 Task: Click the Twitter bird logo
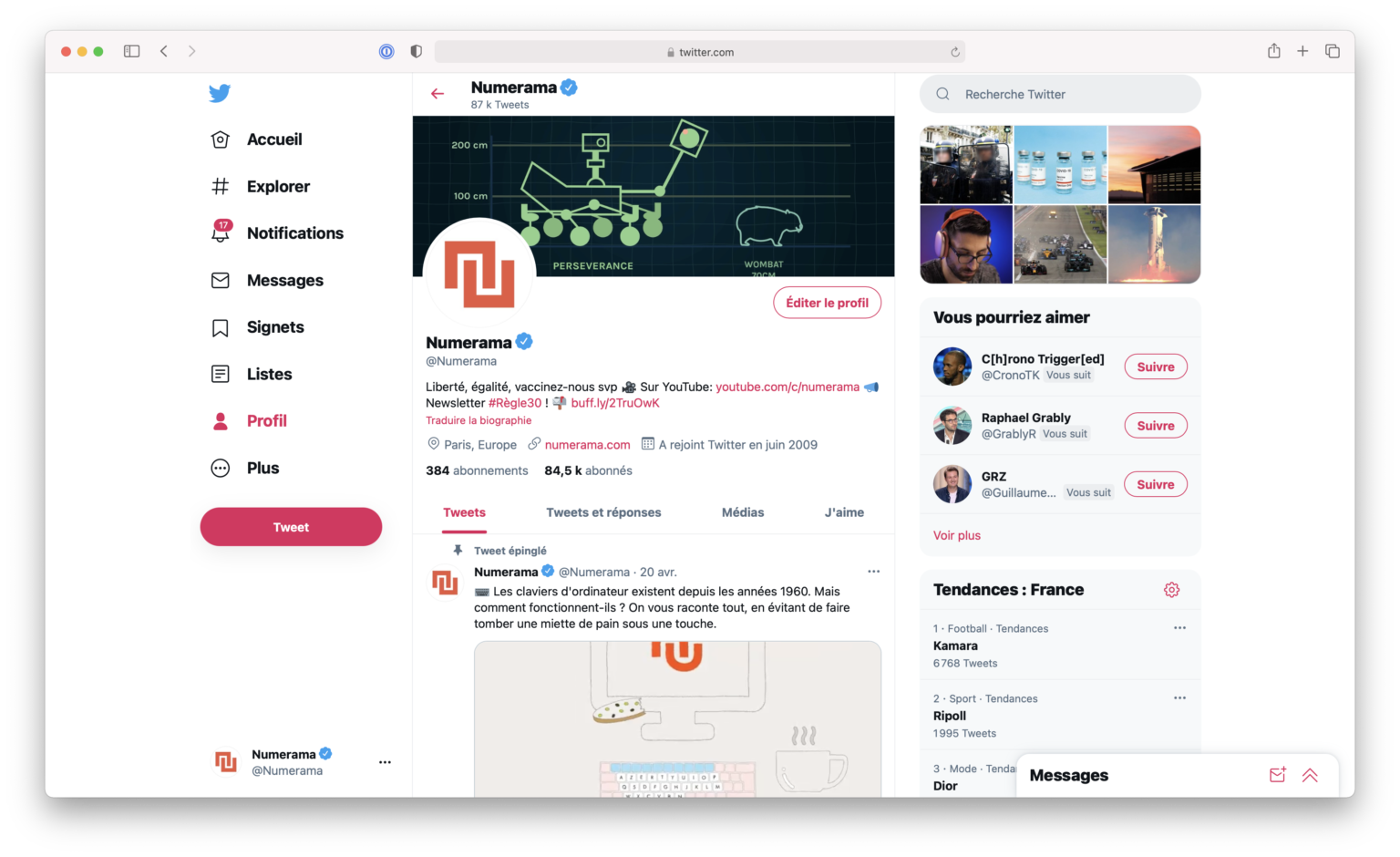tap(220, 92)
